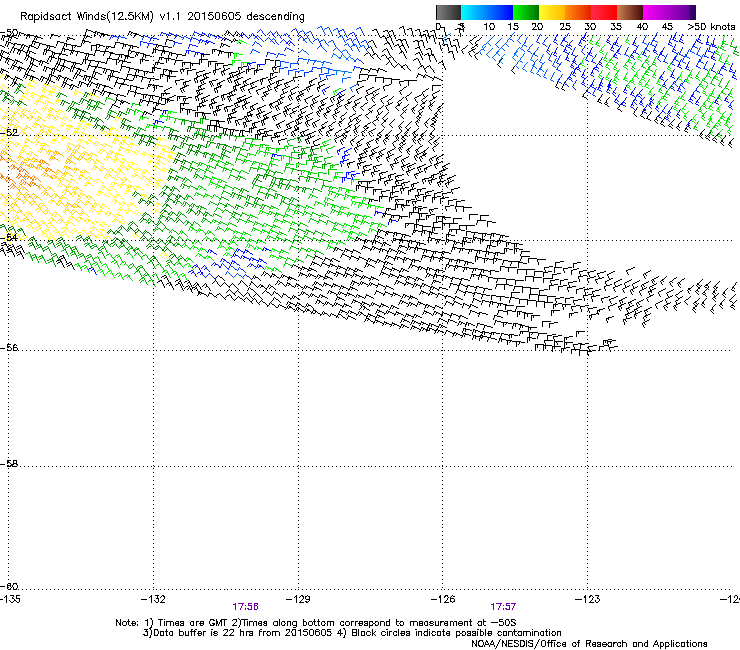Click the gray 0-5 knots legend swatch
Screen dimensions: 740x650
click(448, 12)
